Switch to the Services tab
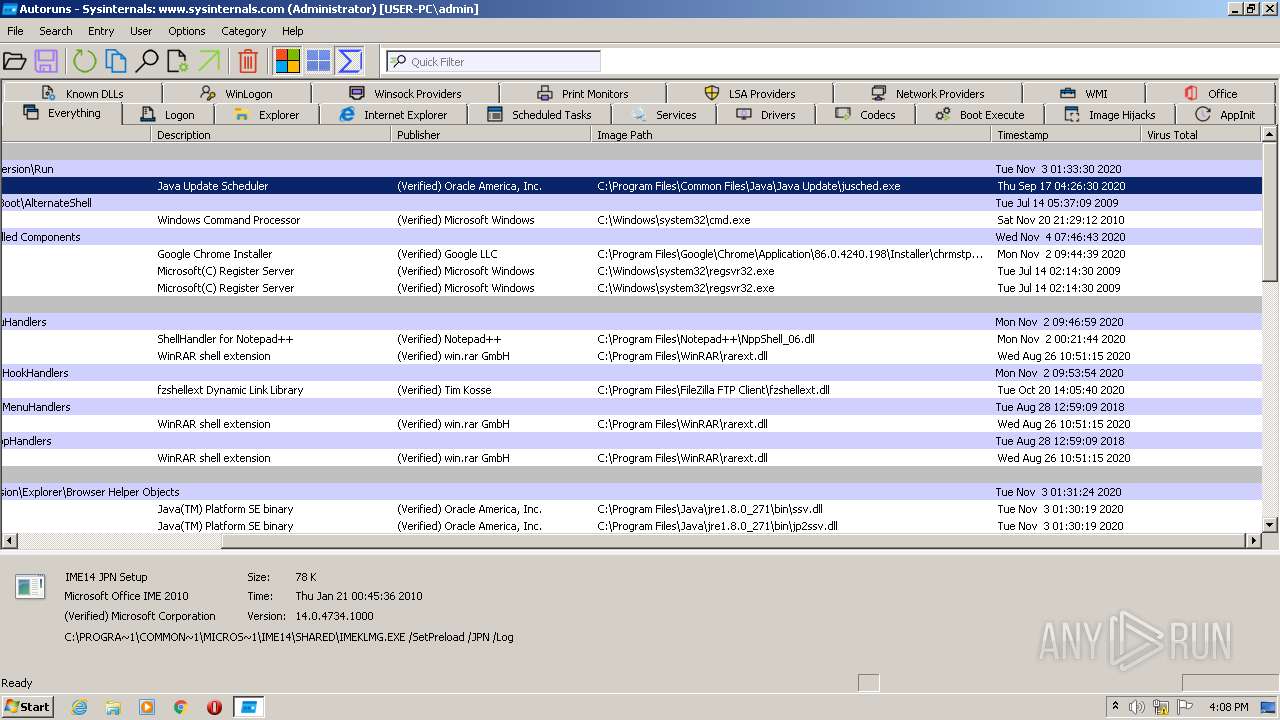The image size is (1280, 720). pyautogui.click(x=664, y=115)
